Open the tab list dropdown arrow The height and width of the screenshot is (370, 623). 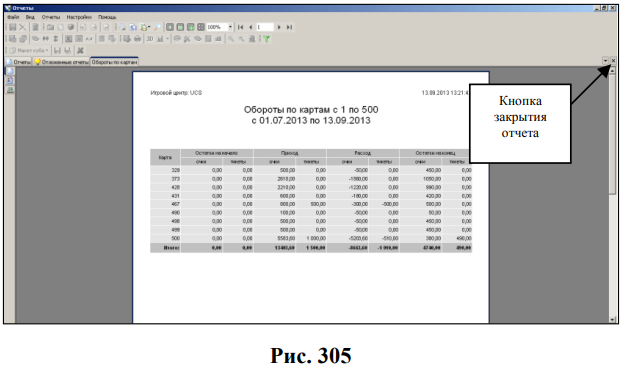tap(606, 61)
